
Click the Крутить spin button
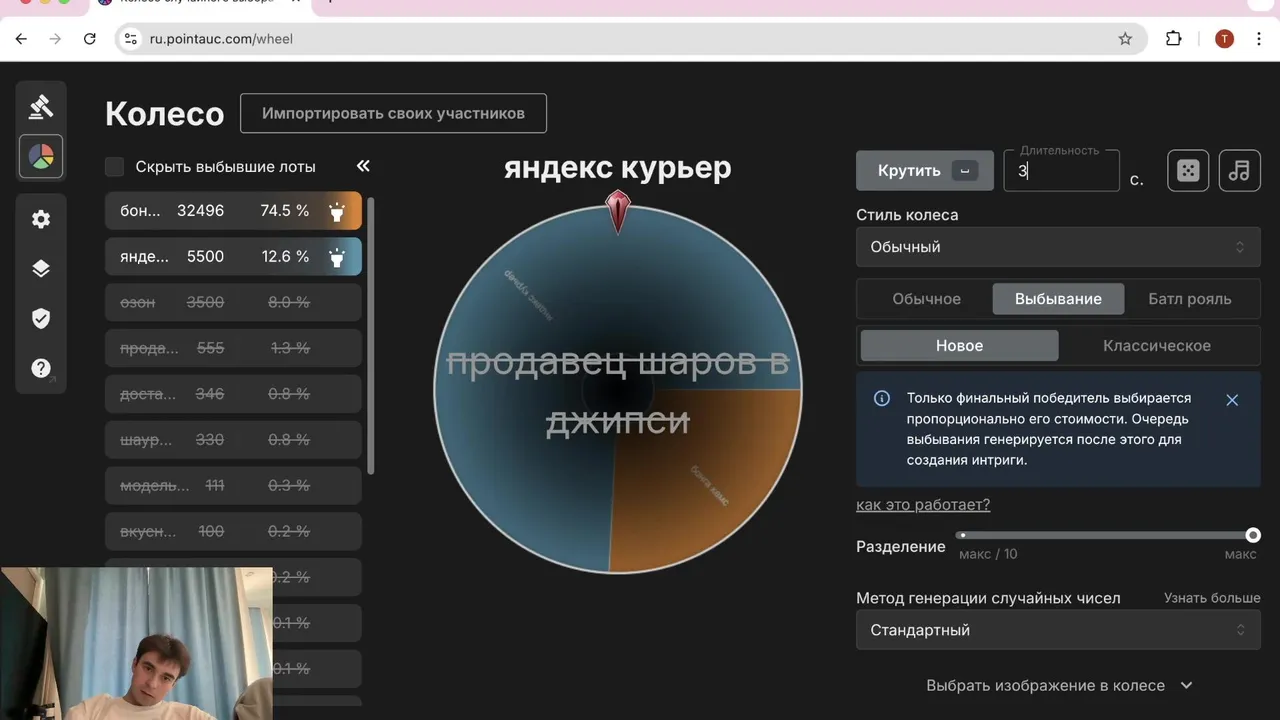point(924,171)
